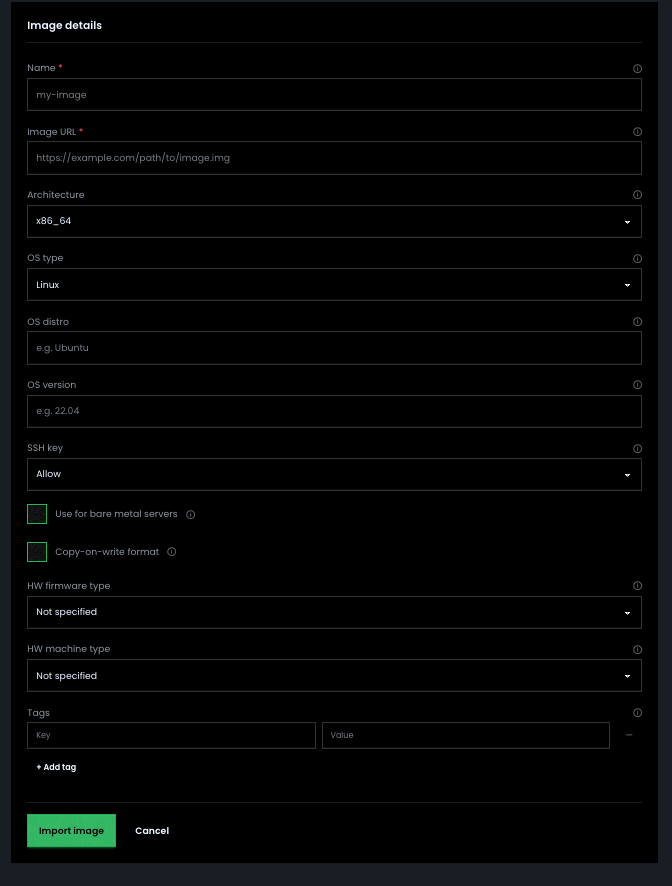Enable the Copy-on-write format checkbox
The image size is (672, 886).
point(37,551)
